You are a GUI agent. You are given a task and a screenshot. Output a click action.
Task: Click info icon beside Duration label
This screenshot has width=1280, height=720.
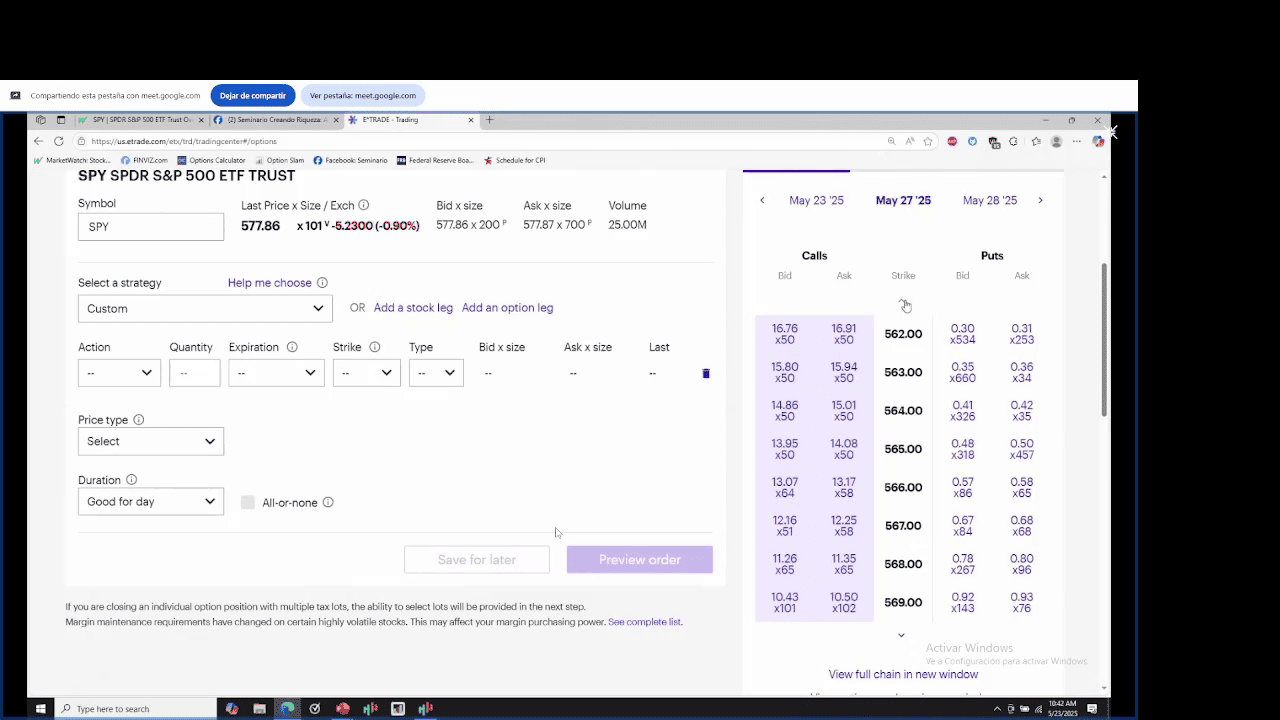pos(131,480)
